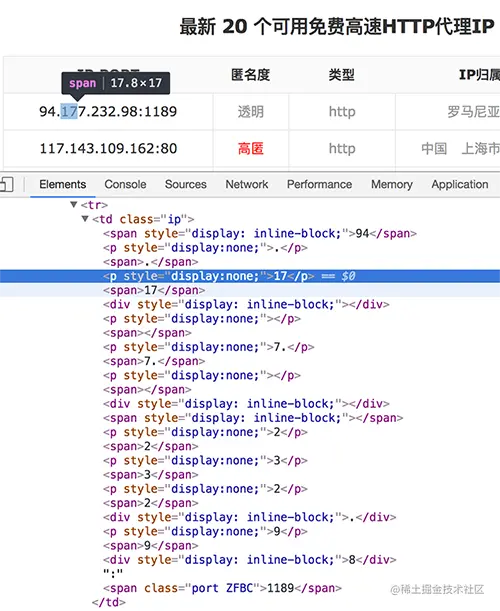
Task: Select the hidden p containing only a dot
Action: [x=205, y=248]
